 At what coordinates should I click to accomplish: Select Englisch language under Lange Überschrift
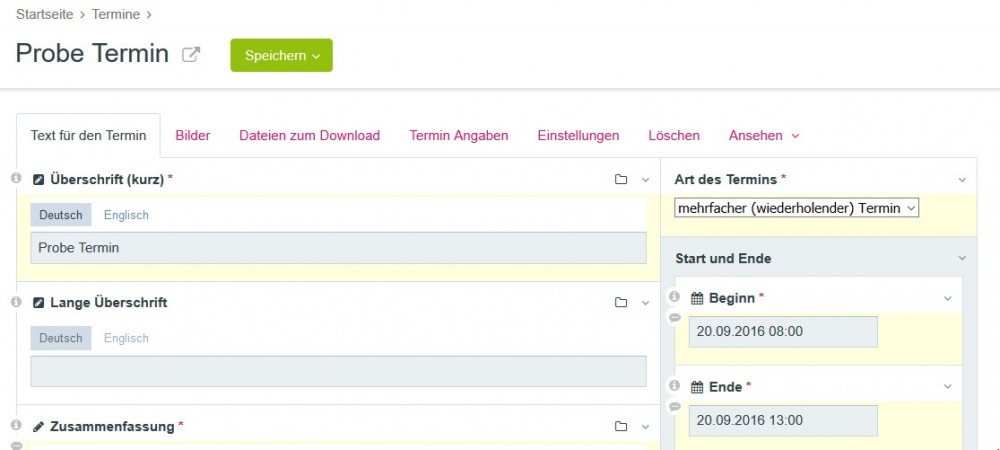pos(126,338)
